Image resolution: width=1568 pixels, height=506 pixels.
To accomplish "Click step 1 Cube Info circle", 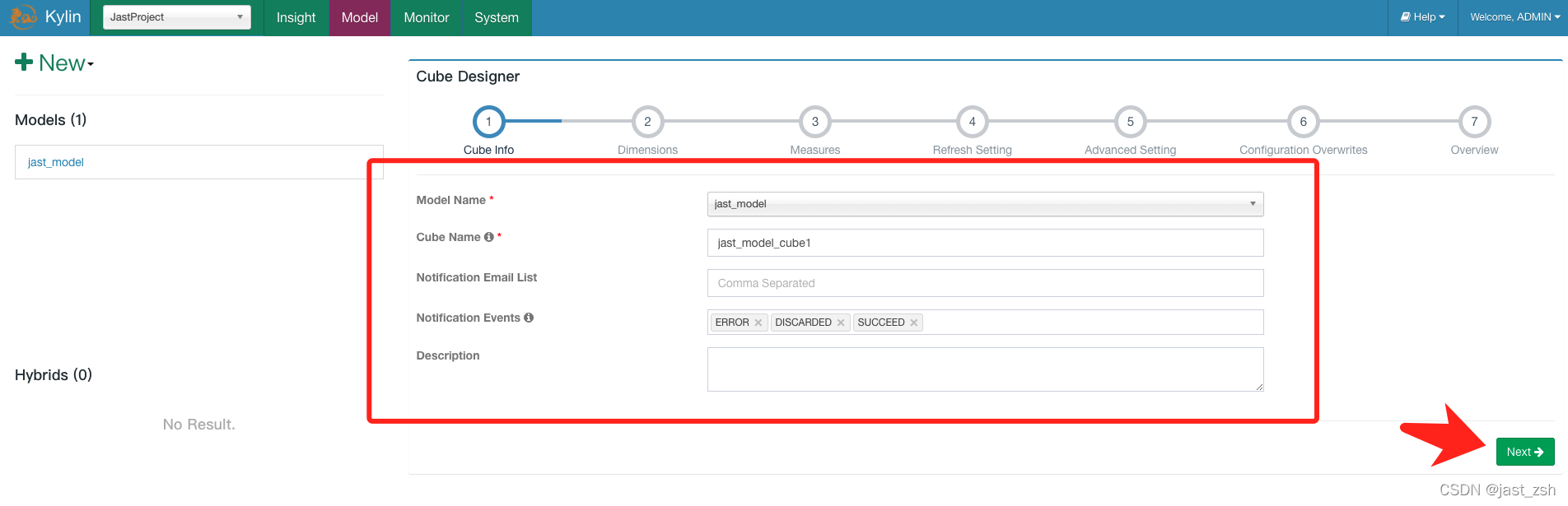I will click(x=488, y=122).
